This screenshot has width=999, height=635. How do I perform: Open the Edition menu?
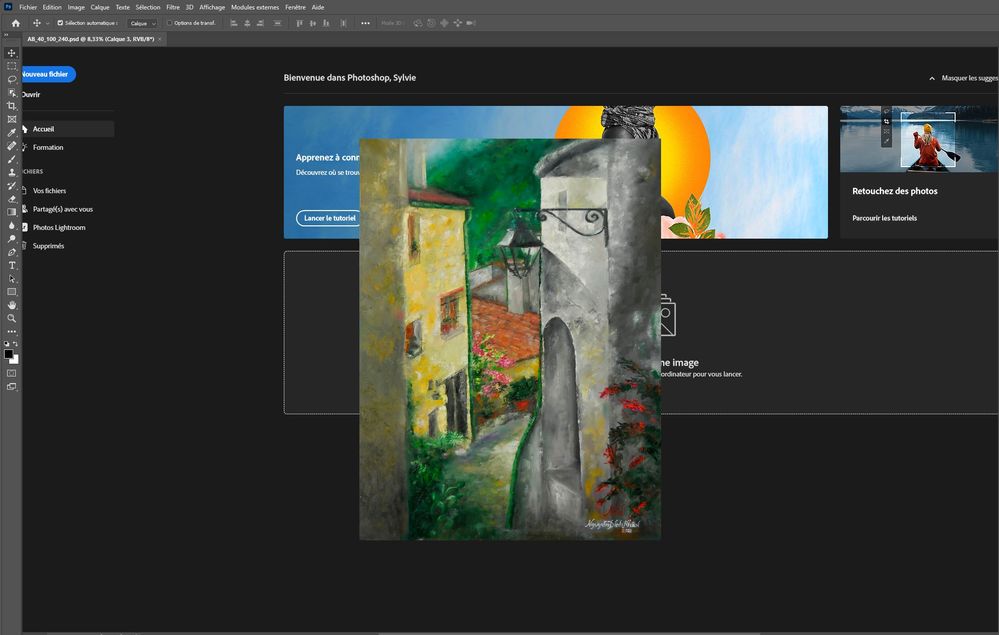52,7
